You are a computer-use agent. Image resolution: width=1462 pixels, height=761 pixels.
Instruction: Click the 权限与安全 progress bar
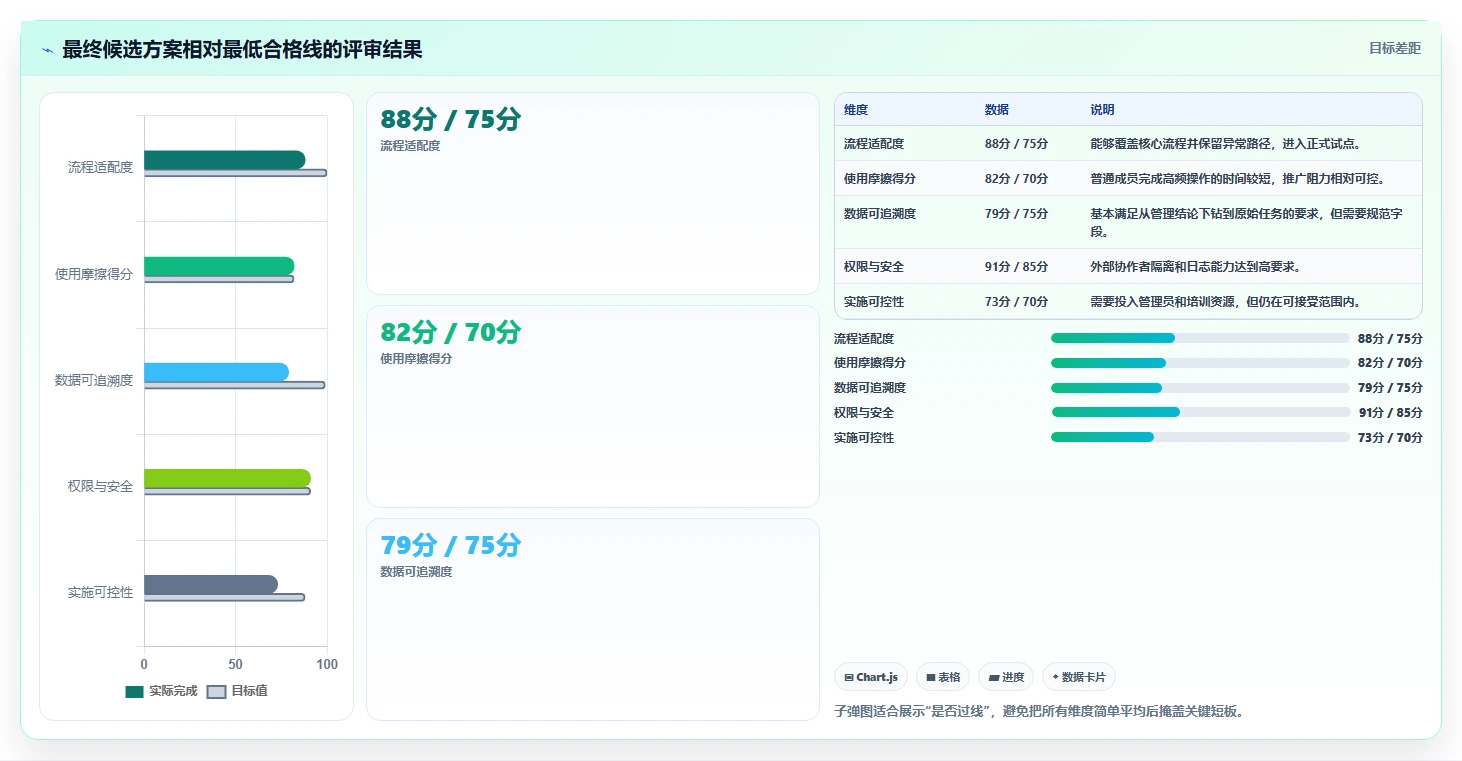[1200, 412]
